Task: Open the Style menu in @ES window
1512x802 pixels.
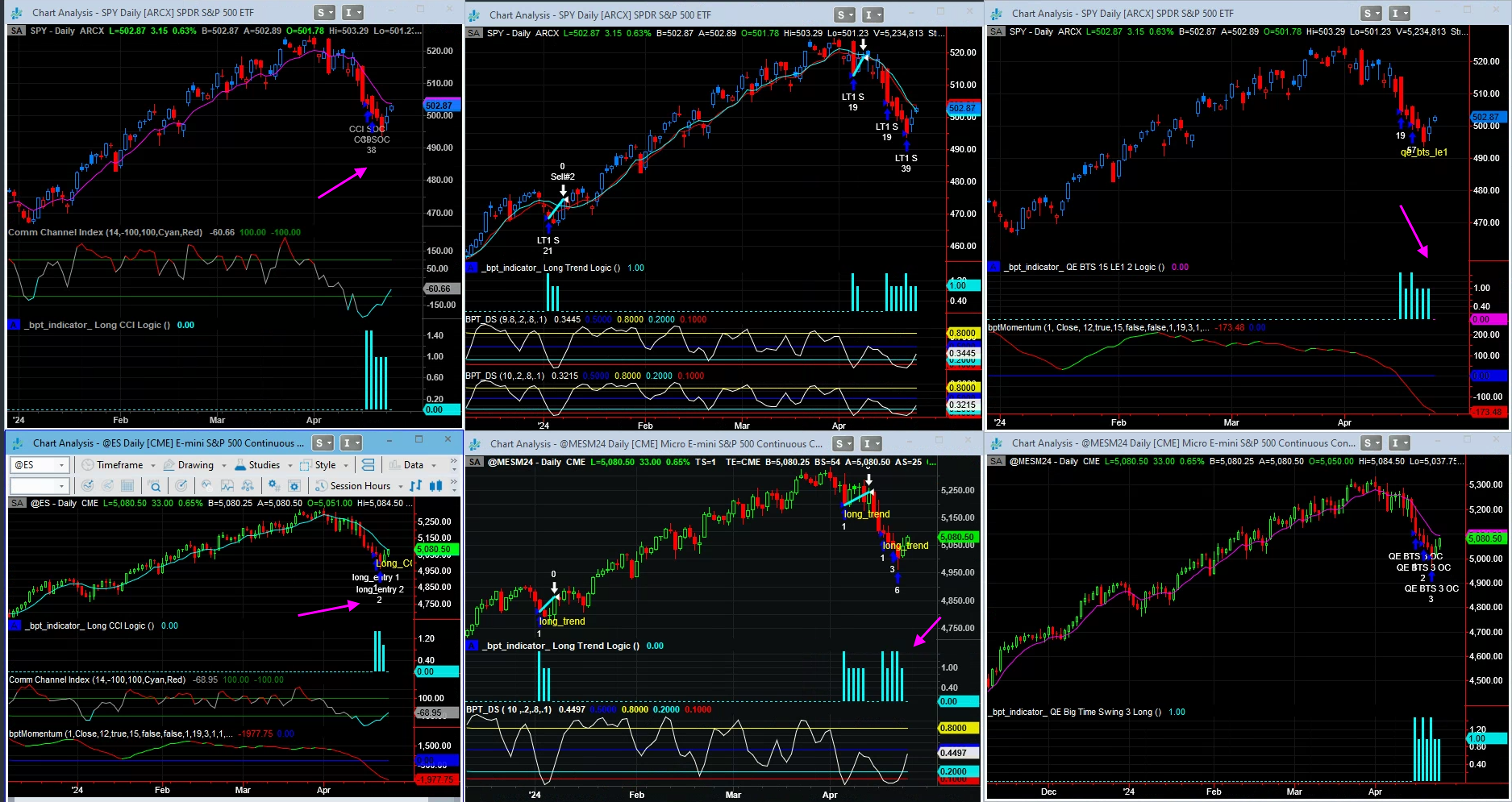Action: pos(325,465)
